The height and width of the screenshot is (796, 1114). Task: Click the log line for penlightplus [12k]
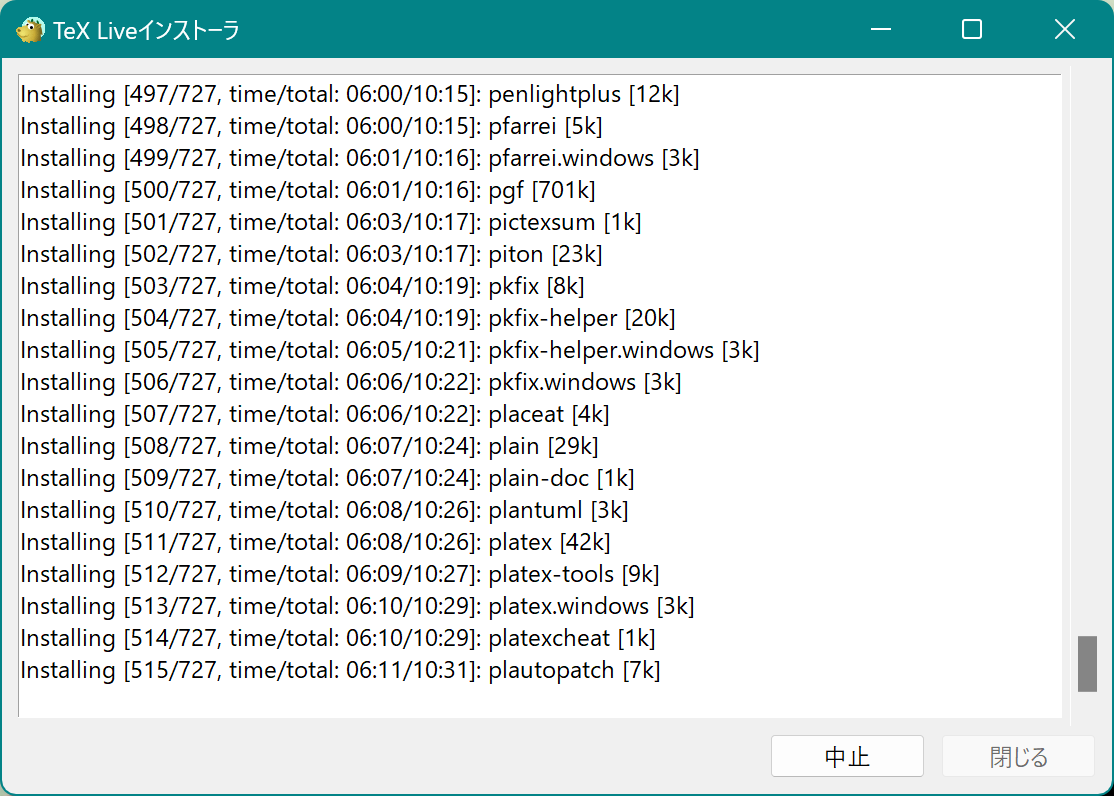[350, 94]
